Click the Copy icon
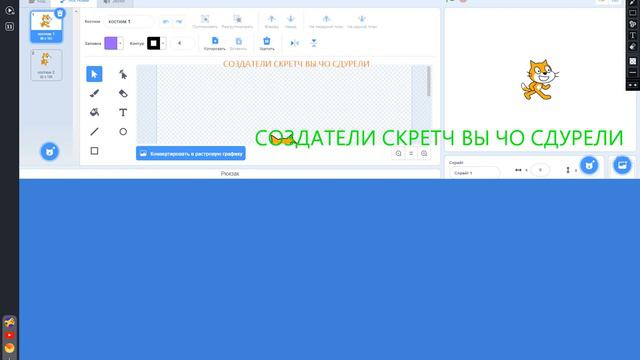This screenshot has width=640, height=360. tap(215, 41)
